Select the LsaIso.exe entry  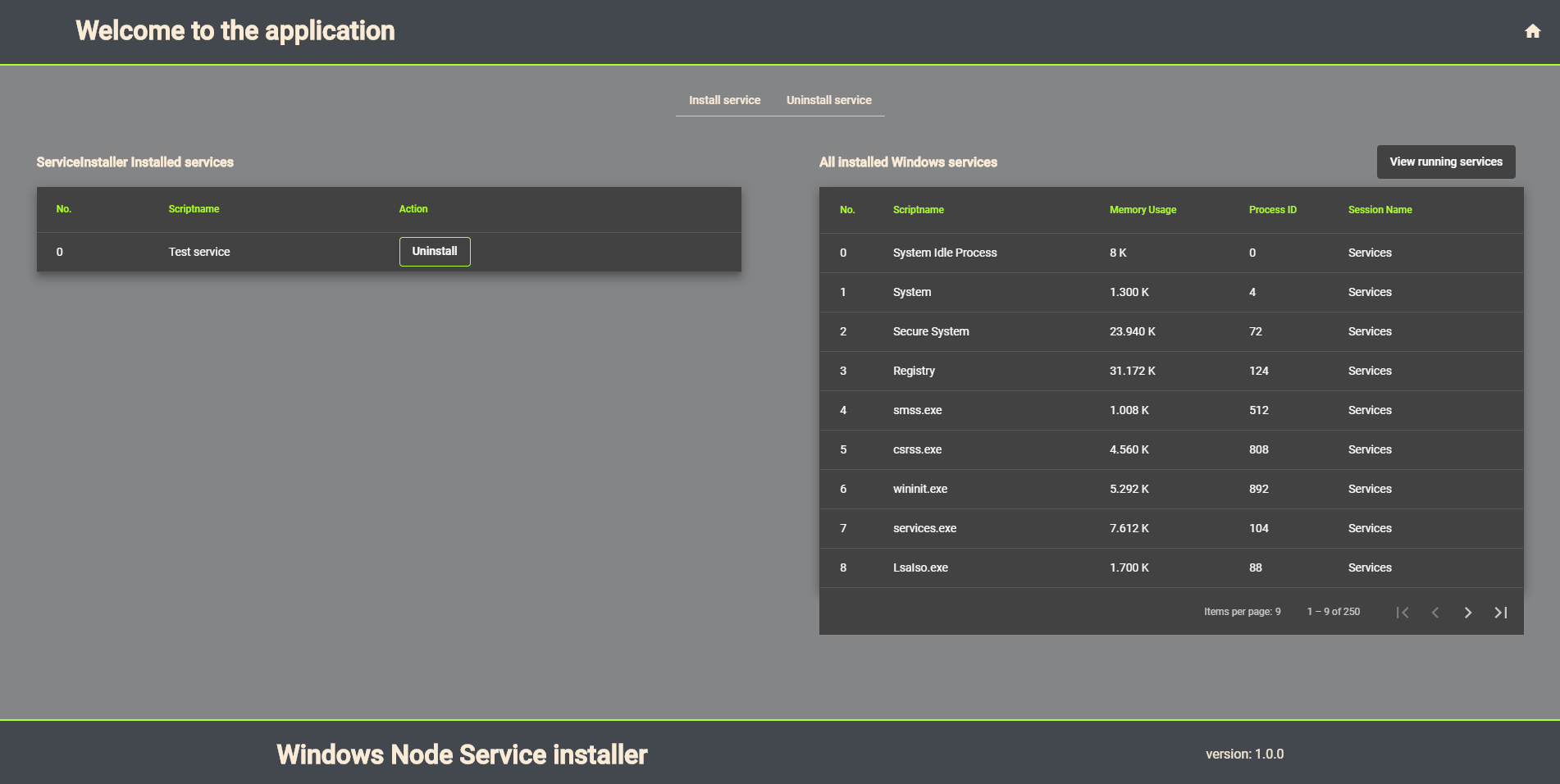[920, 567]
